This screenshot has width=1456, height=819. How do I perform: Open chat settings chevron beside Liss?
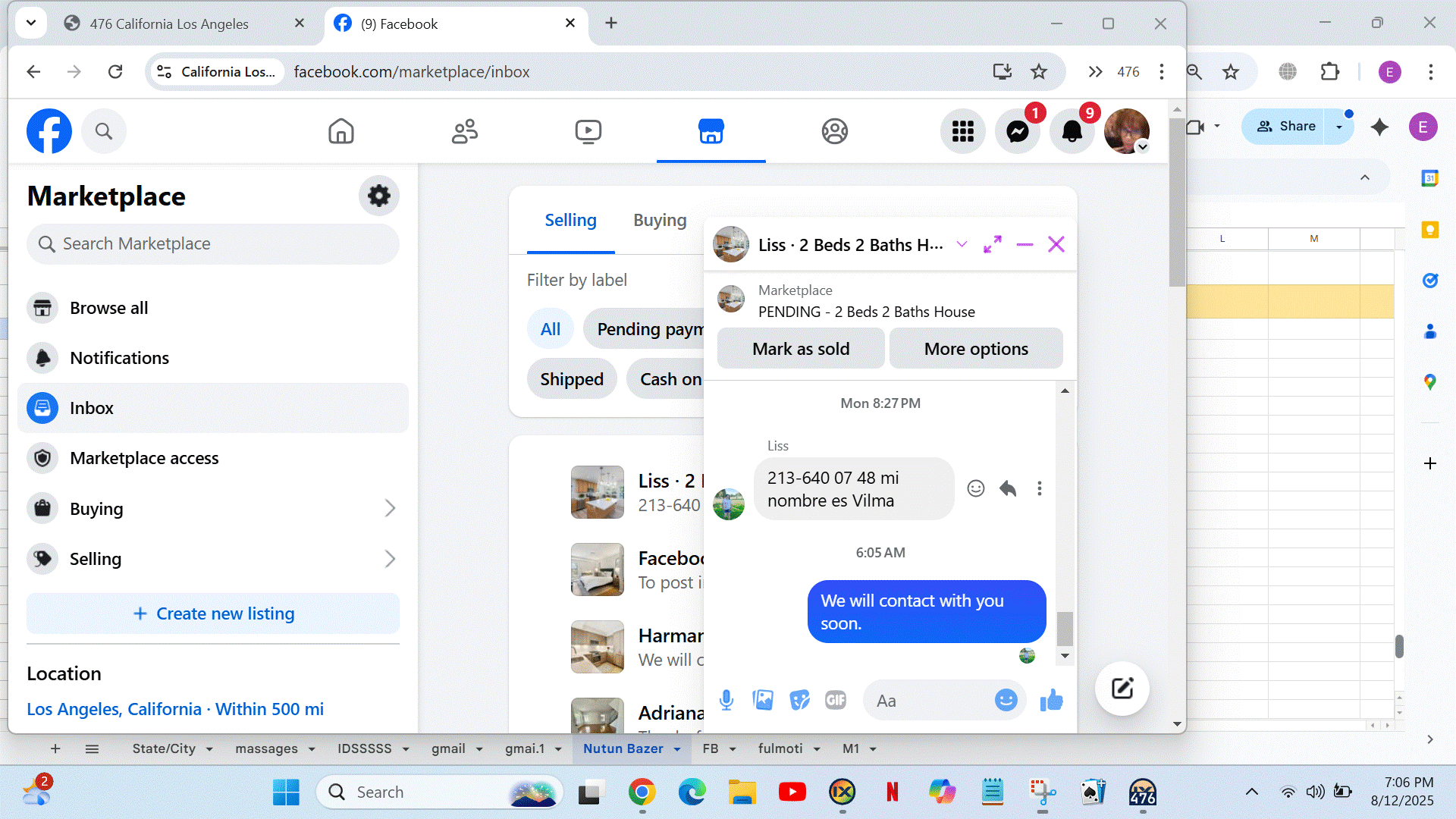(962, 244)
